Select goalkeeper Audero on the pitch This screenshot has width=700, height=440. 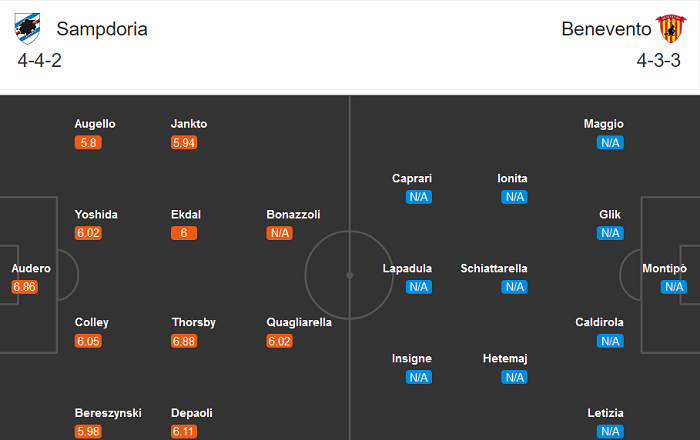(31, 268)
